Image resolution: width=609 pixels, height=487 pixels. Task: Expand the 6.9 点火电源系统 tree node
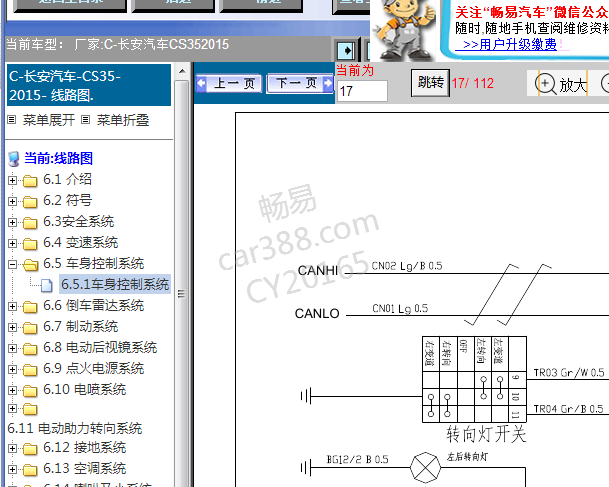pos(12,369)
